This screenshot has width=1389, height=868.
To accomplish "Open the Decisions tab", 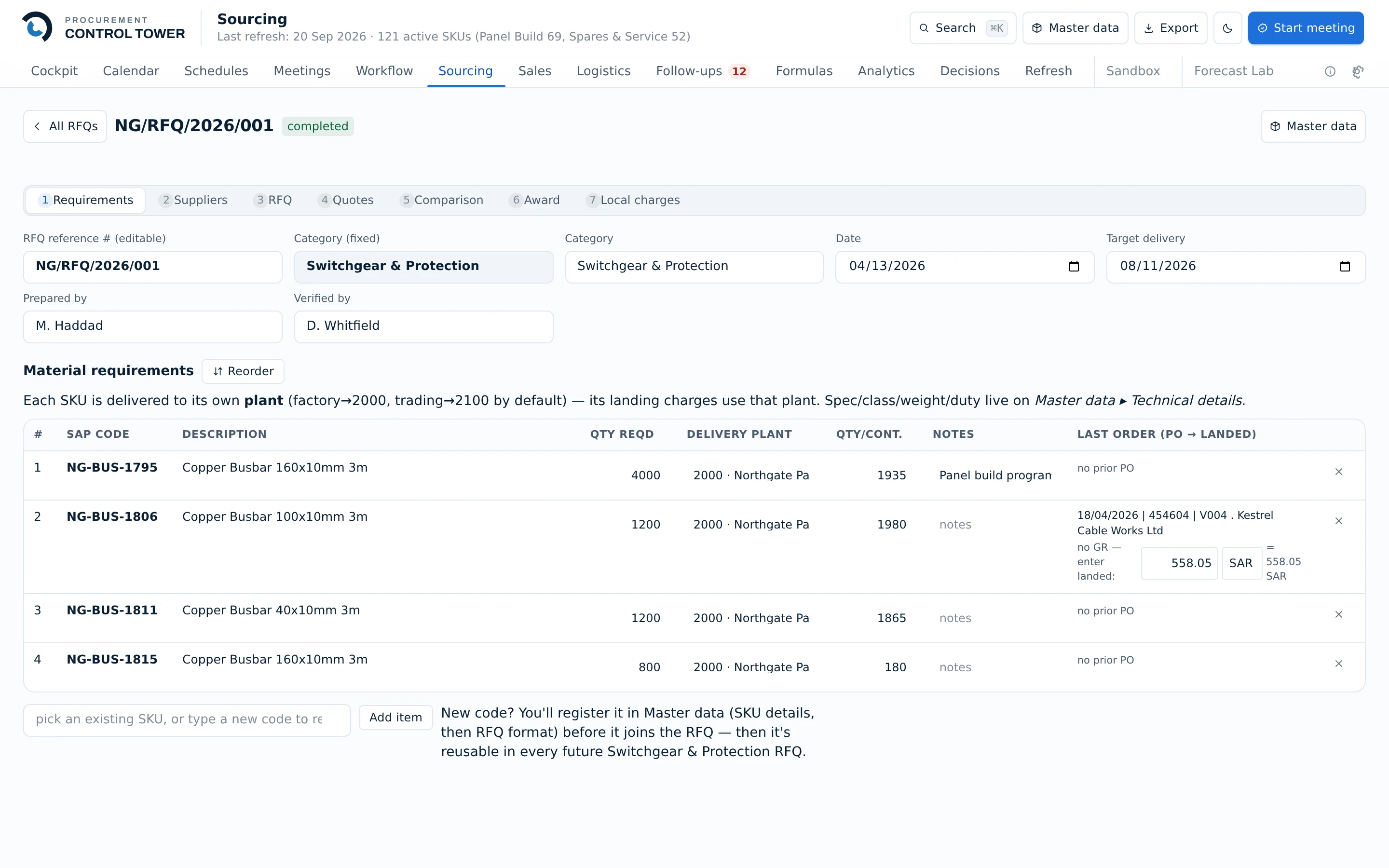I will click(969, 71).
